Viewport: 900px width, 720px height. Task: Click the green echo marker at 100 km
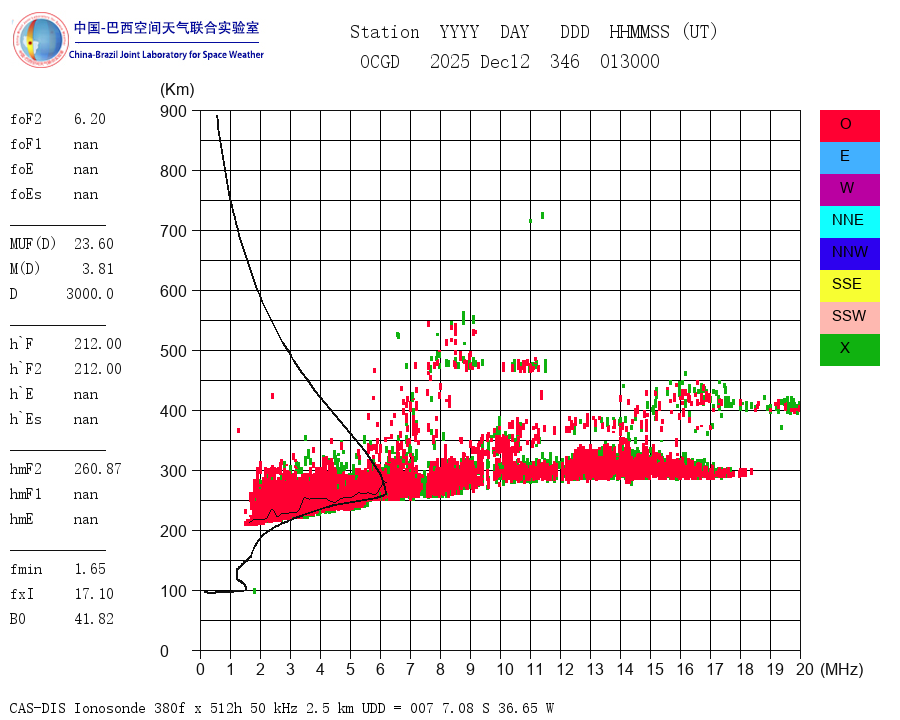coord(254,591)
